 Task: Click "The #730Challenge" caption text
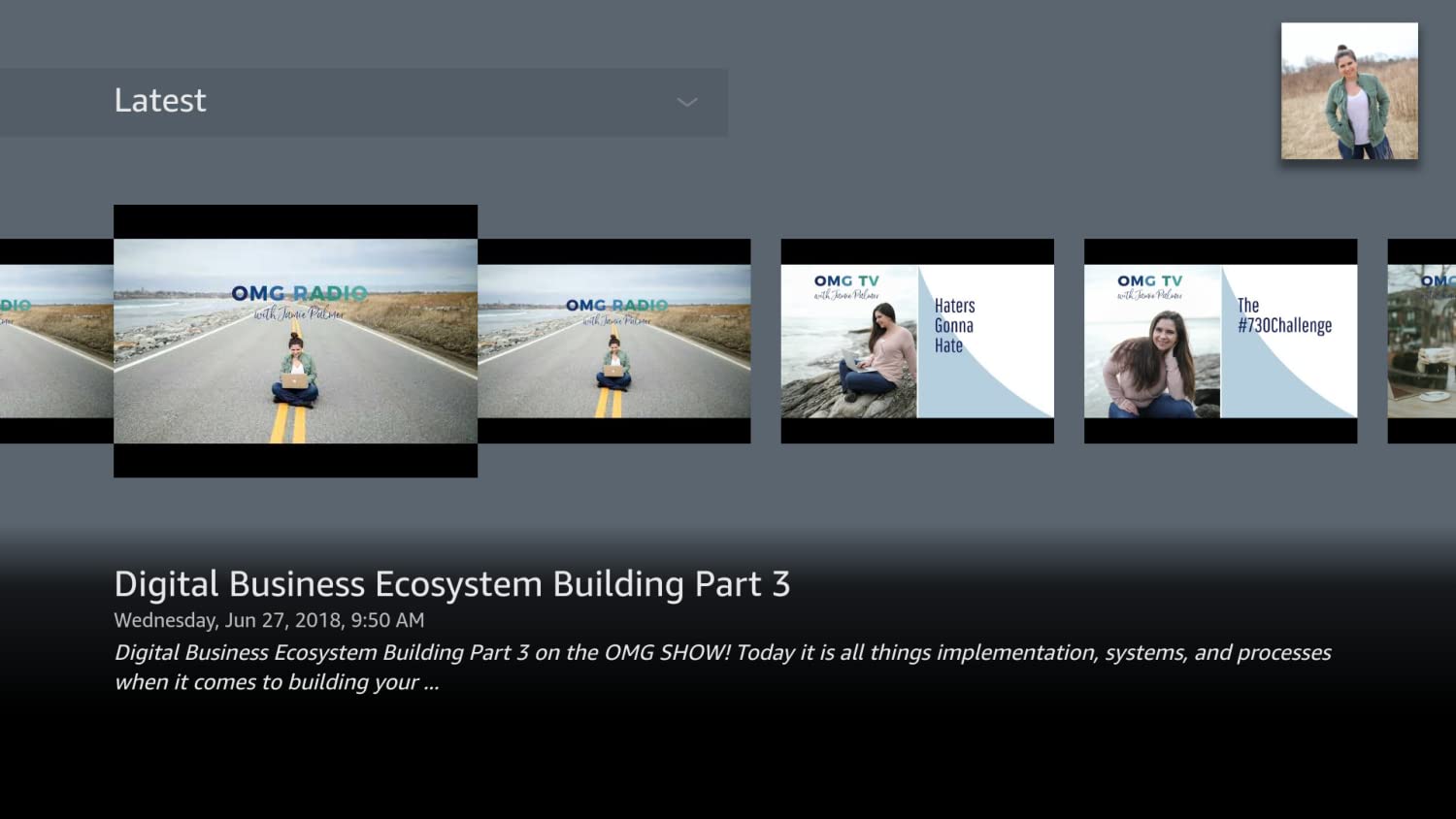tap(1283, 316)
